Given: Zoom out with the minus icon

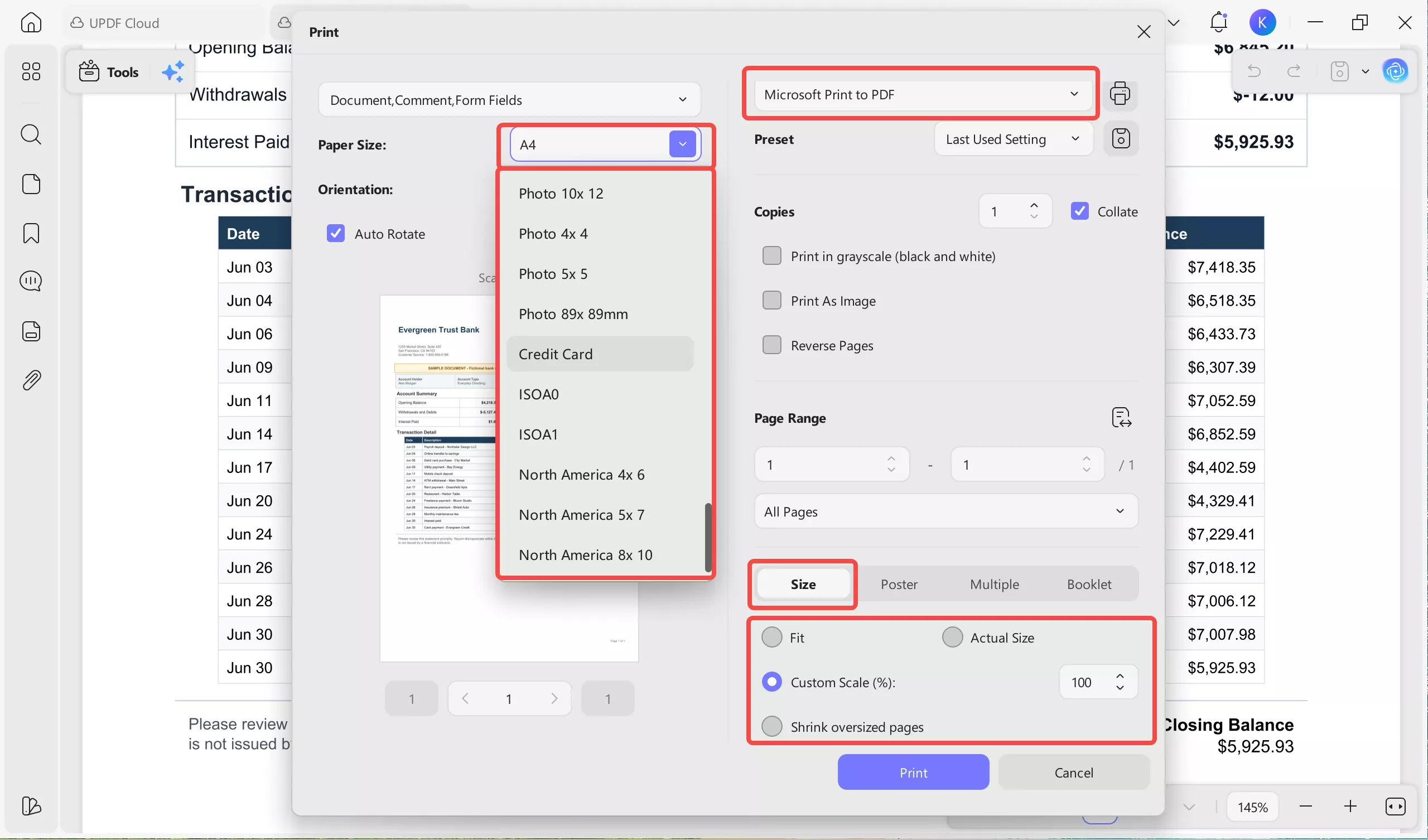Looking at the screenshot, I should click(x=1306, y=806).
